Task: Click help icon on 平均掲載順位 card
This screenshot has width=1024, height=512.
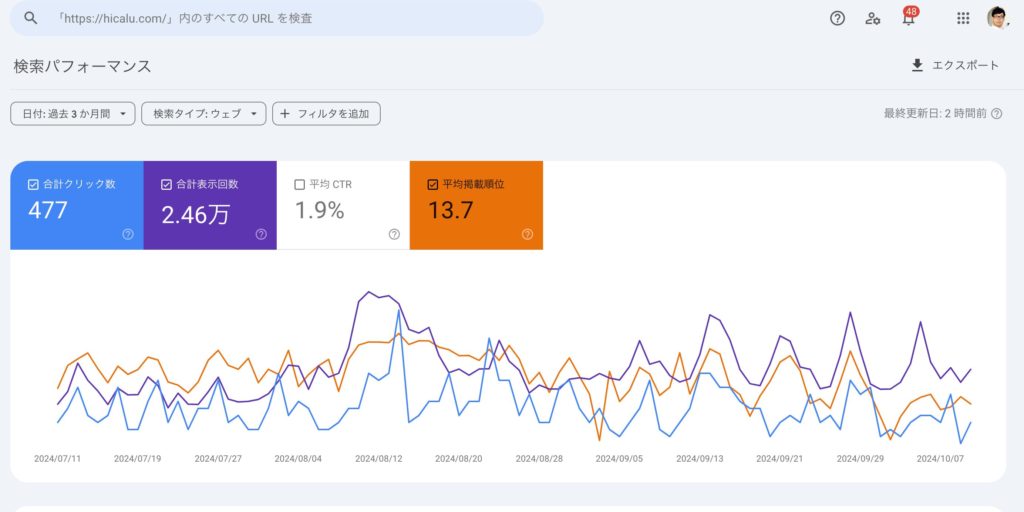Action: click(x=527, y=234)
